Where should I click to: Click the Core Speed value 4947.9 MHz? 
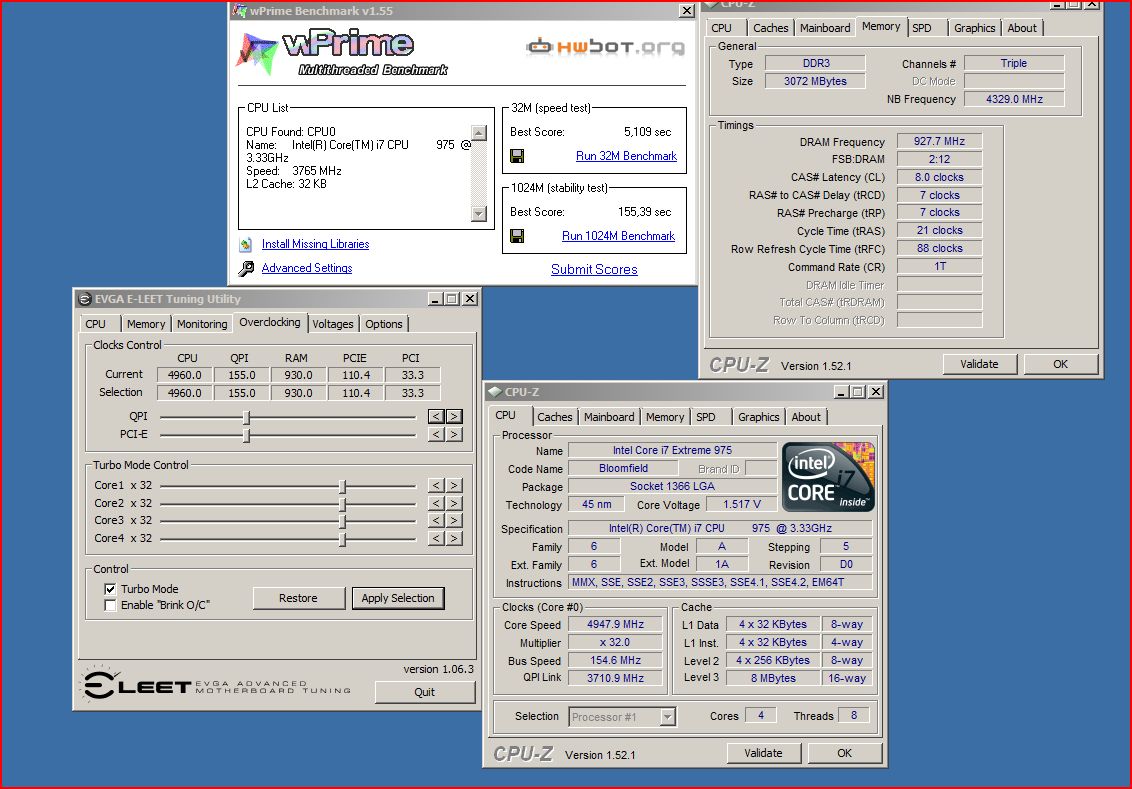(x=615, y=624)
